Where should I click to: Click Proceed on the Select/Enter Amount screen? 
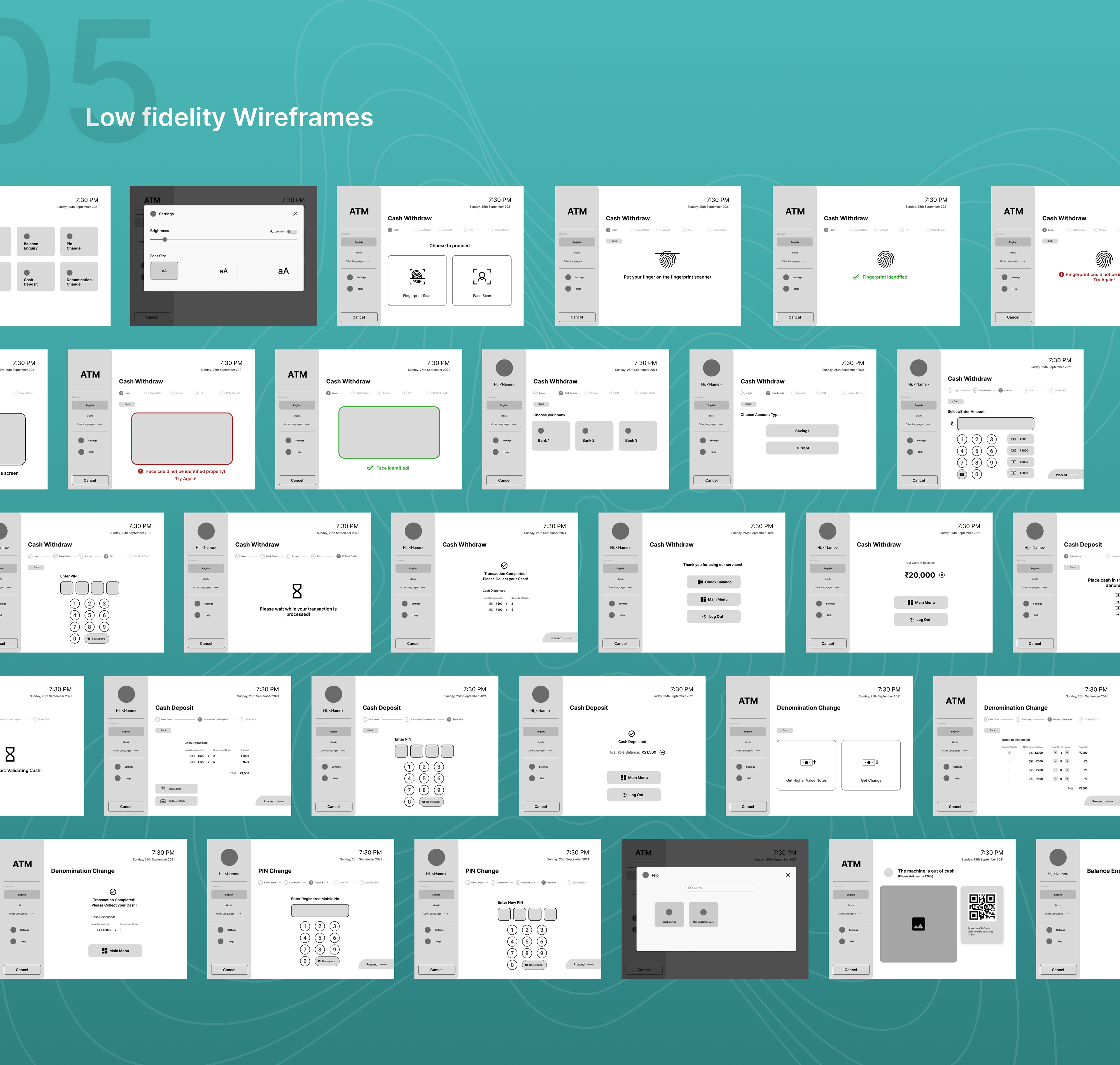[1065, 475]
